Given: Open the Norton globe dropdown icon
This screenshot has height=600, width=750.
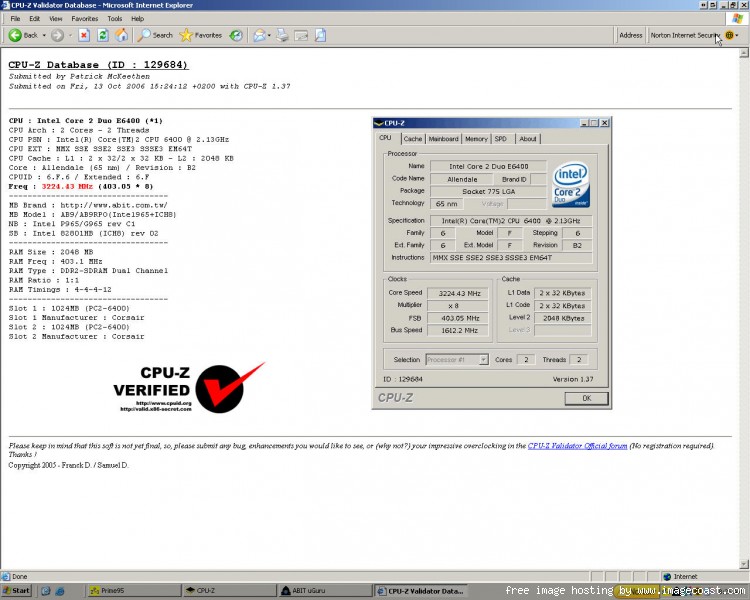Looking at the screenshot, I should pyautogui.click(x=731, y=35).
